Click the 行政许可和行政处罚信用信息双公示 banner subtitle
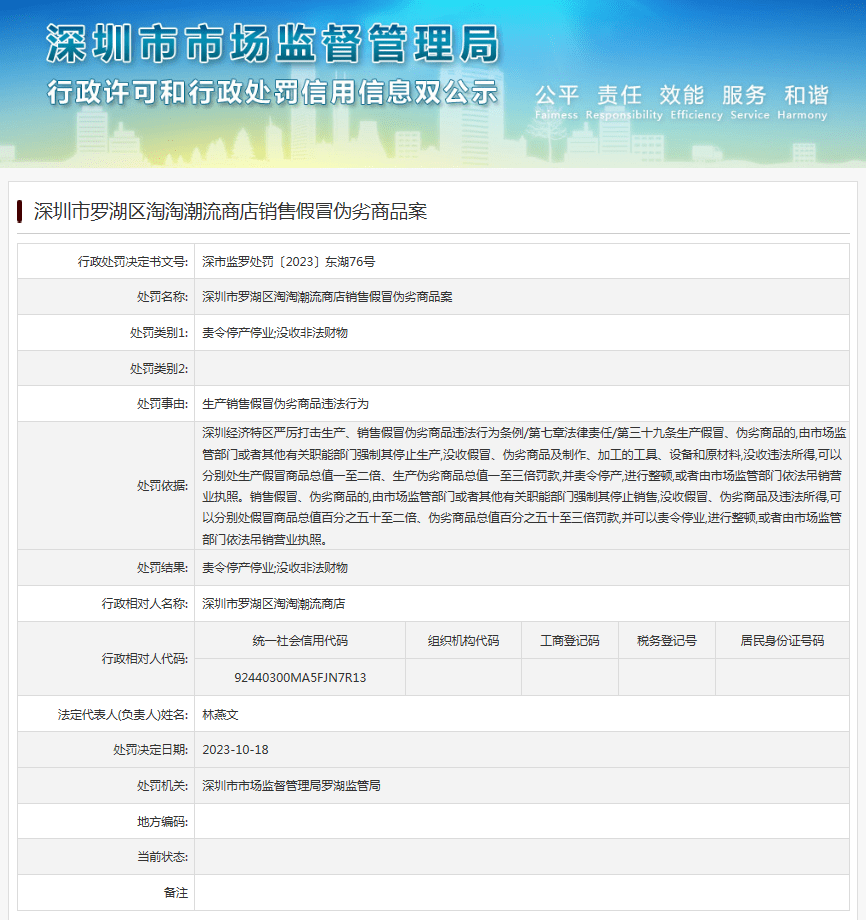866x920 pixels. [272, 93]
